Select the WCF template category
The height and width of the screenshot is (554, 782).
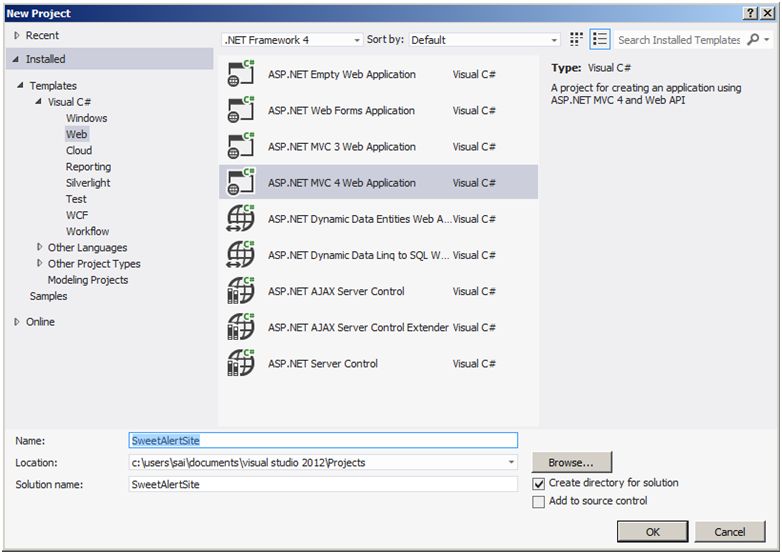tap(77, 215)
